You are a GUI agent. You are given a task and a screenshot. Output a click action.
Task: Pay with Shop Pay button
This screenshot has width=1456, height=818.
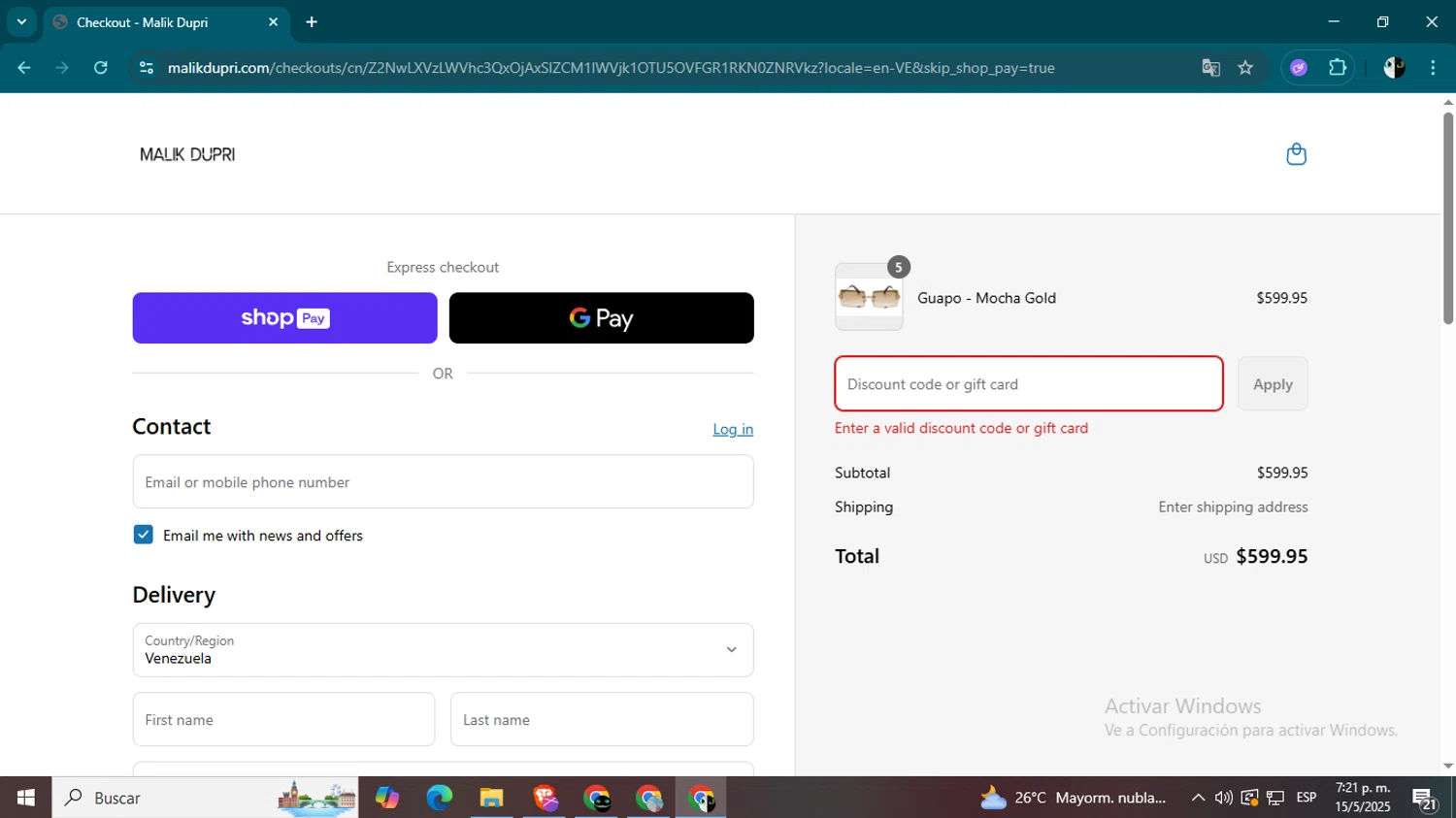(284, 318)
